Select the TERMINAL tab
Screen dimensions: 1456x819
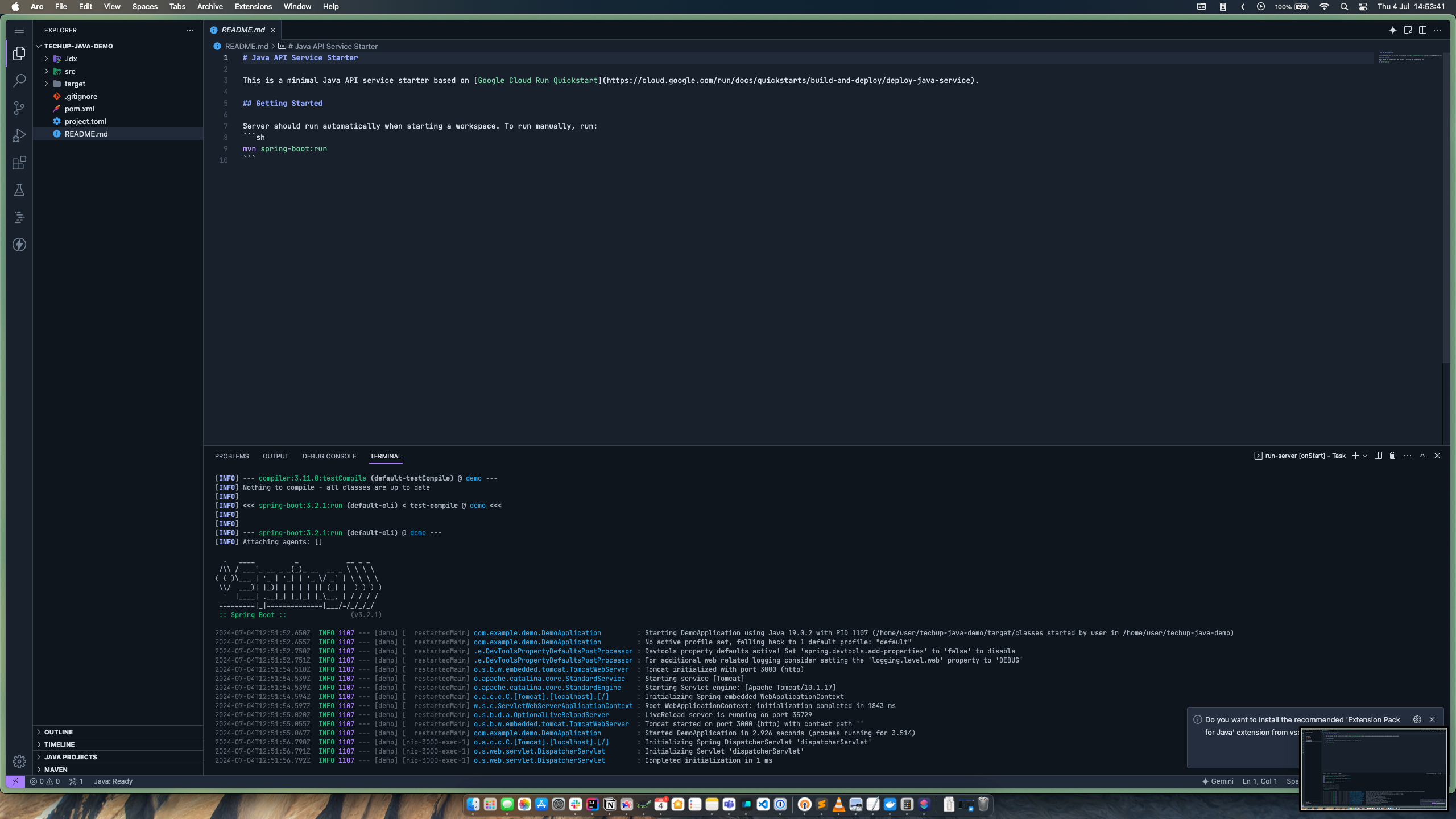(386, 456)
